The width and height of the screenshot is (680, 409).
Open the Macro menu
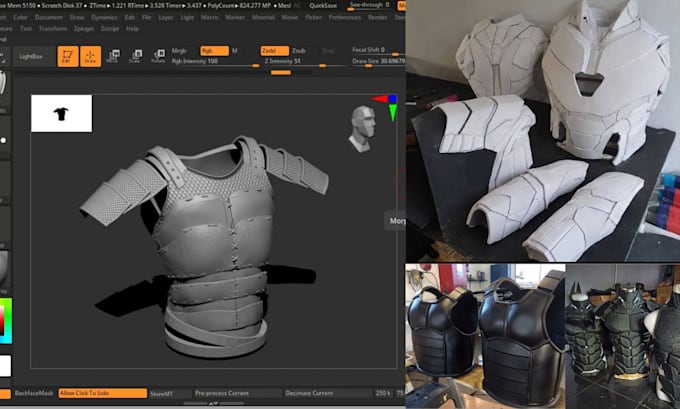point(209,17)
